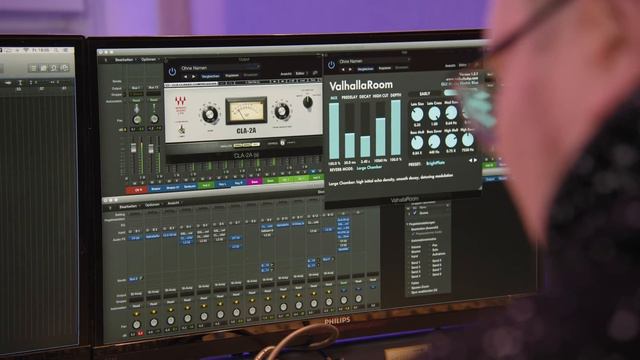640x360 pixels.
Task: Click 'Bus 2' send slot in lower mixer
Action: click(133, 279)
